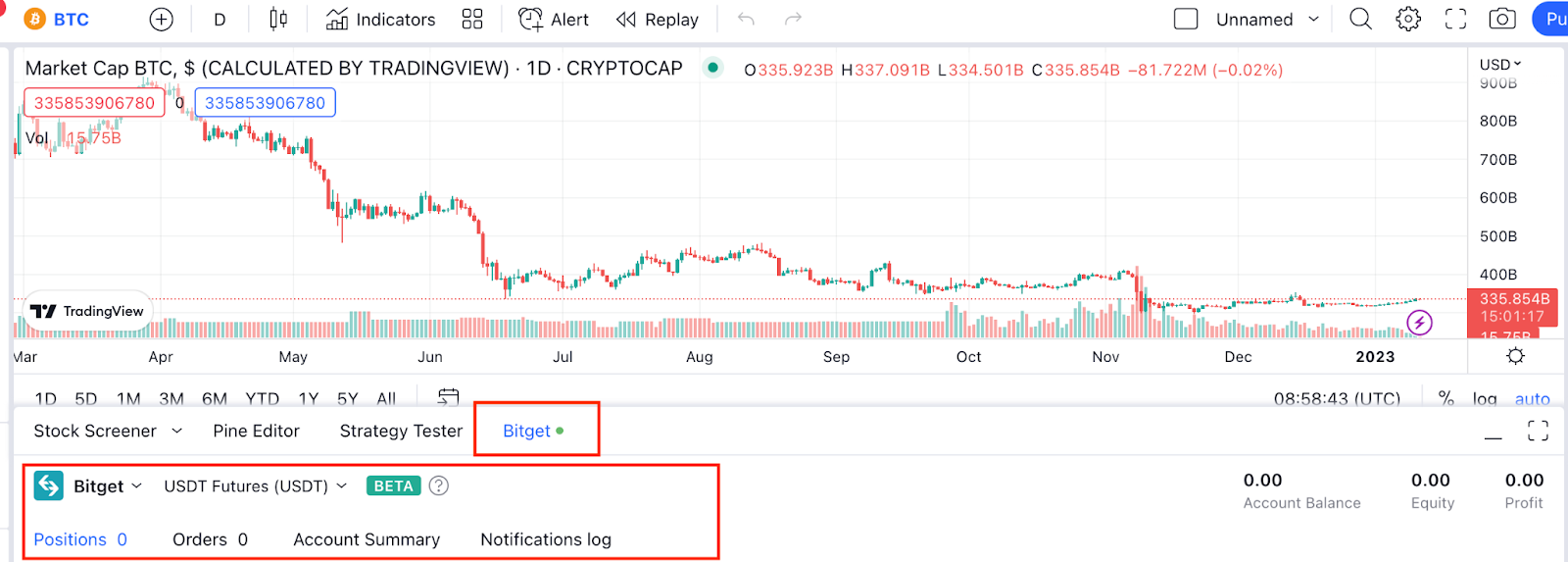The width and height of the screenshot is (1568, 562).
Task: Open the layout templates grid icon
Action: [472, 20]
